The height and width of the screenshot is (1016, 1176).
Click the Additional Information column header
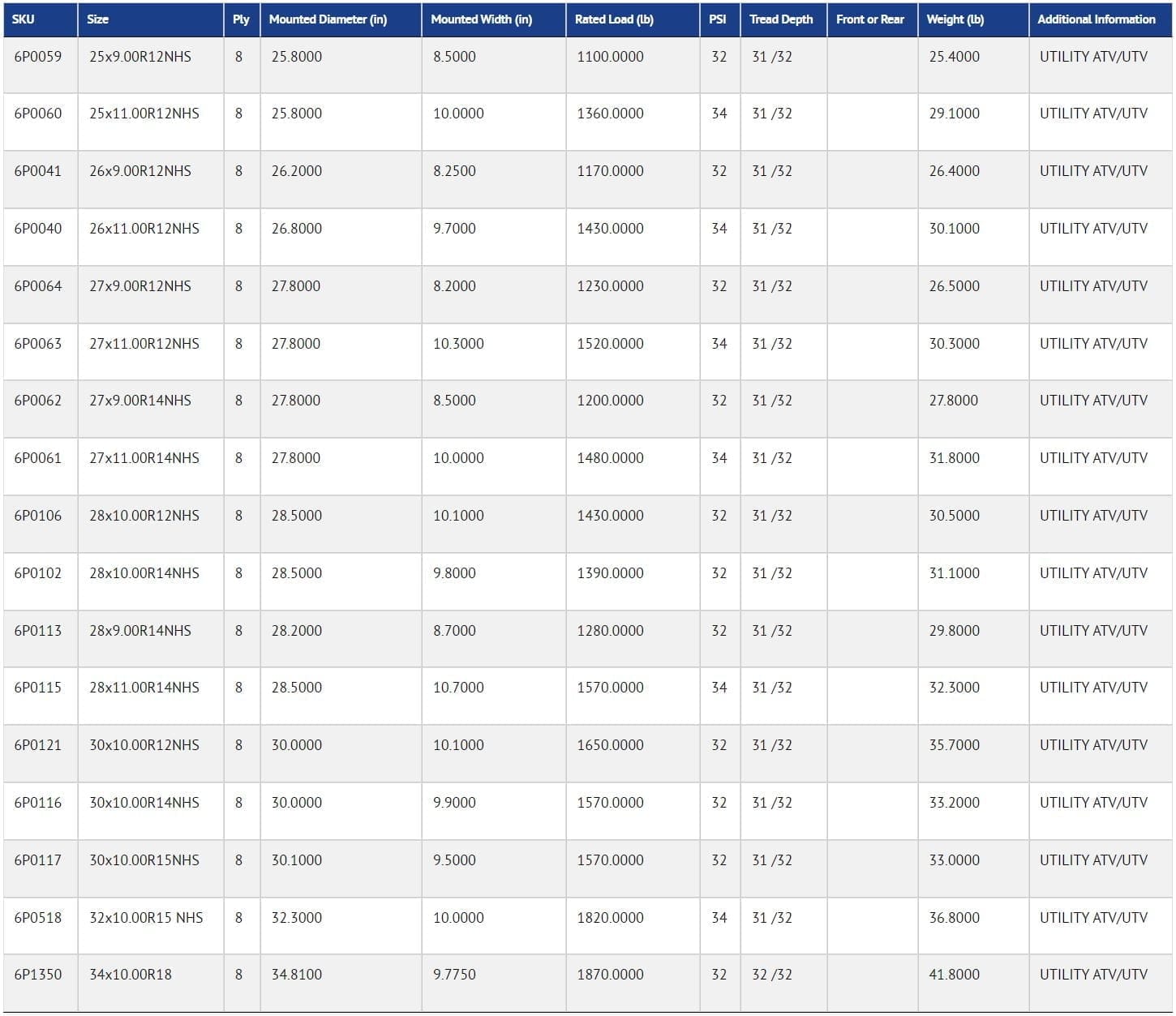tap(1096, 19)
